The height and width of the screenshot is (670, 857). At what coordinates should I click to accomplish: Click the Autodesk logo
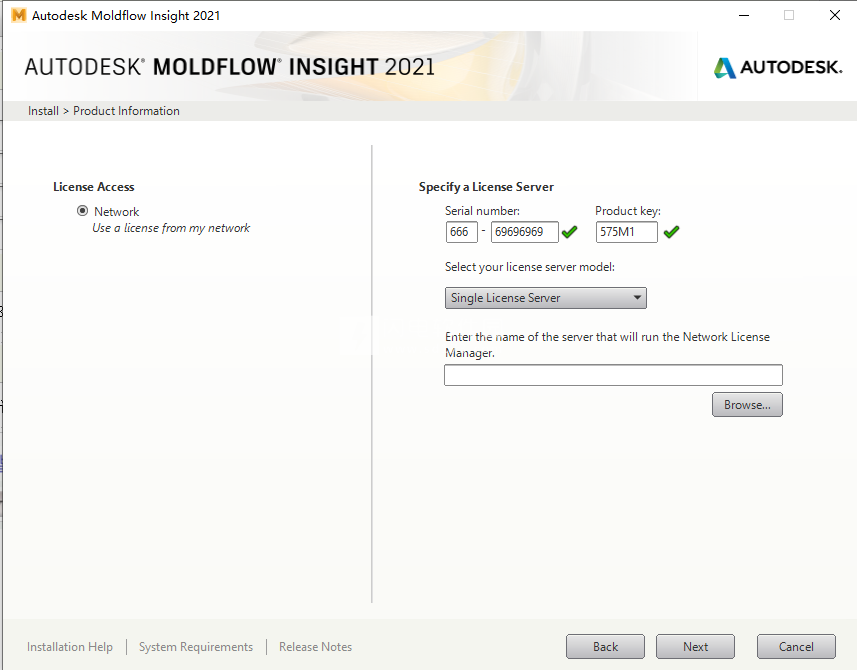click(778, 67)
